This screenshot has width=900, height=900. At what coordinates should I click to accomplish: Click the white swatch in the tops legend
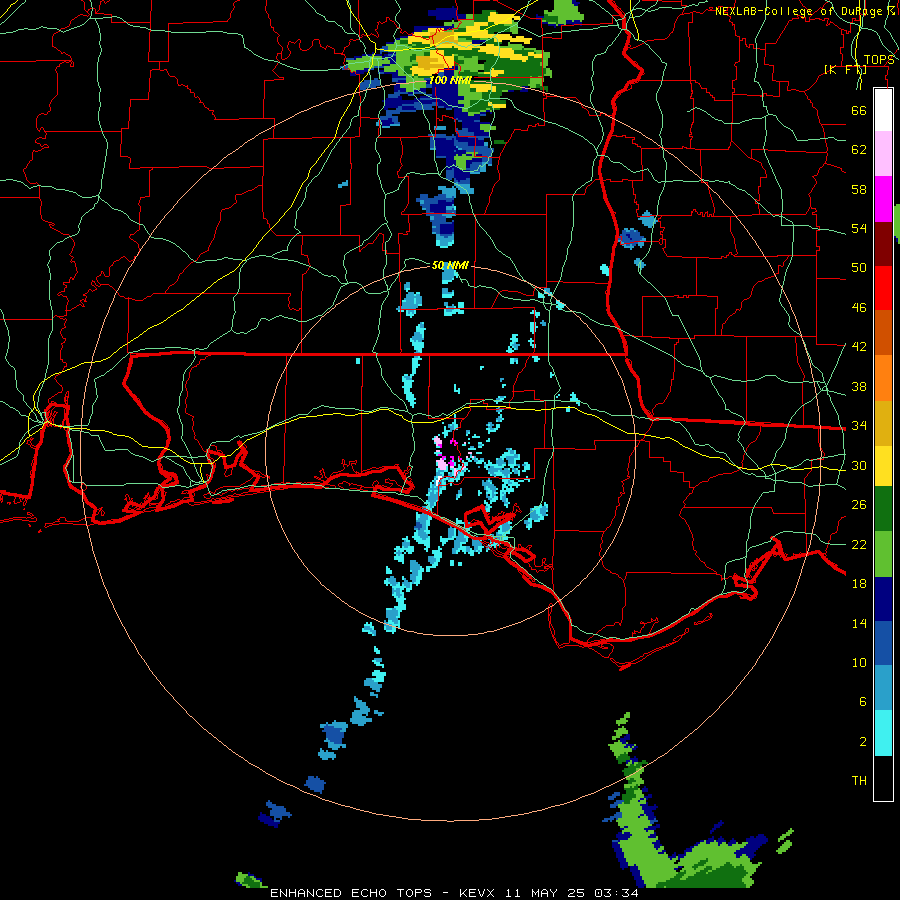(x=883, y=110)
